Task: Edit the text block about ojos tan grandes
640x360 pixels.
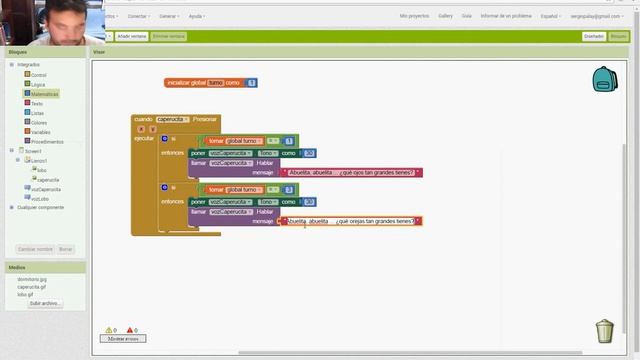Action: coord(351,173)
